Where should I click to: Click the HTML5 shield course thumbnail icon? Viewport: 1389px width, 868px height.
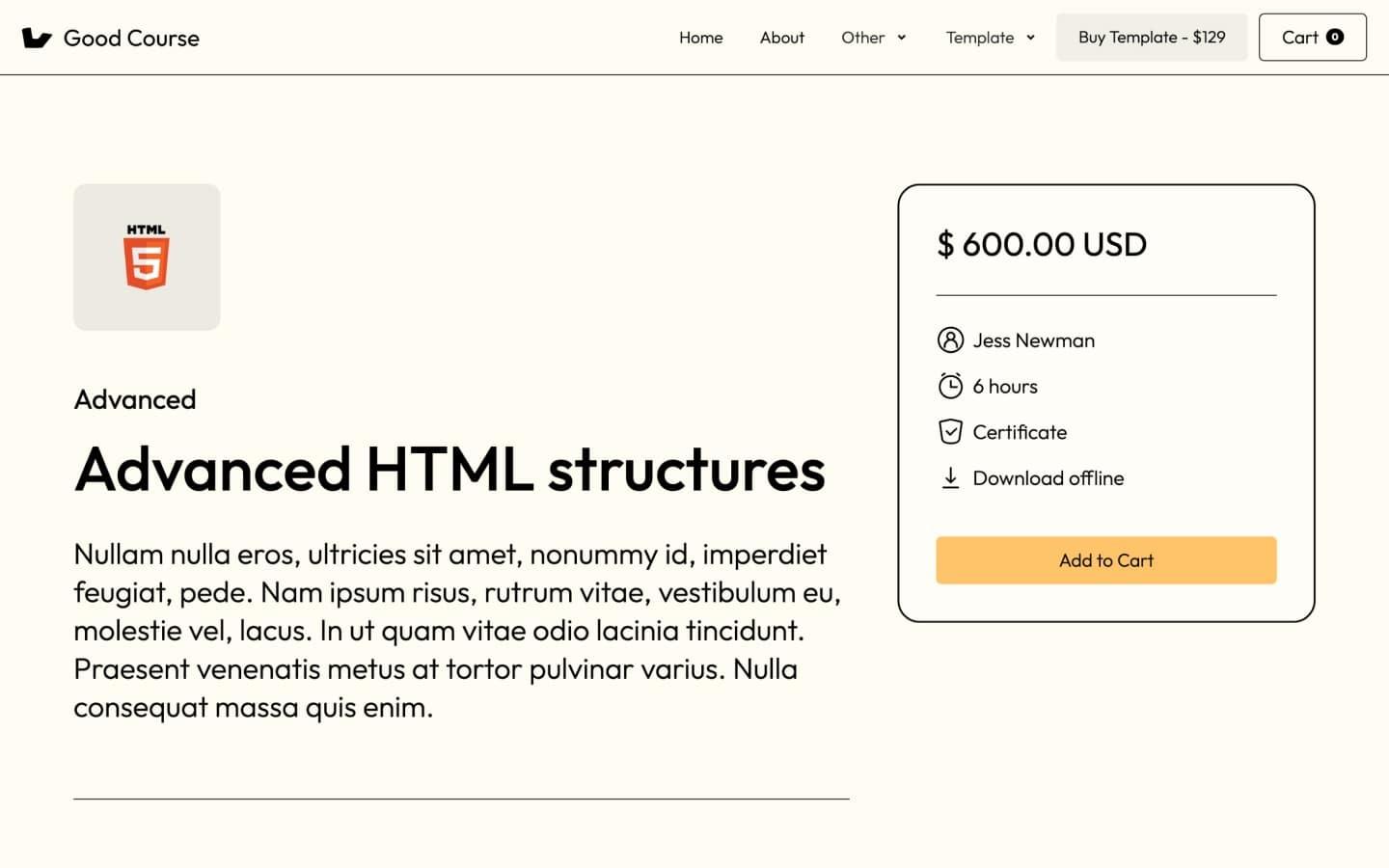[146, 257]
